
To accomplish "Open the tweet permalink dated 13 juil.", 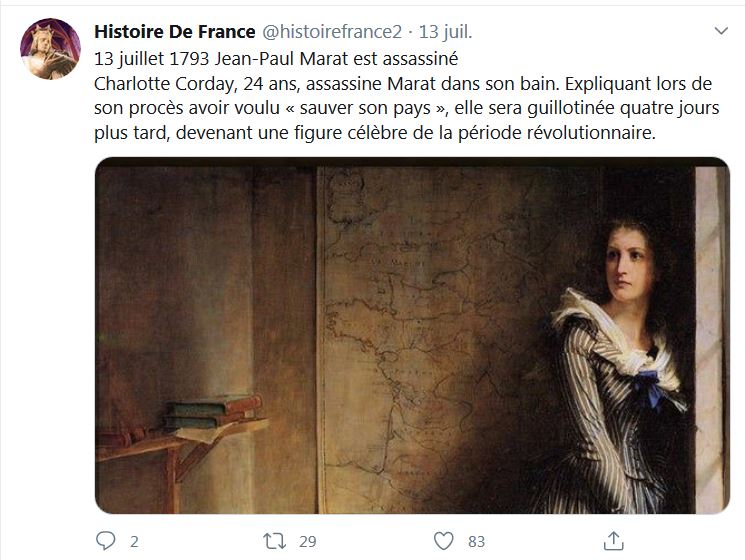I will [x=445, y=32].
